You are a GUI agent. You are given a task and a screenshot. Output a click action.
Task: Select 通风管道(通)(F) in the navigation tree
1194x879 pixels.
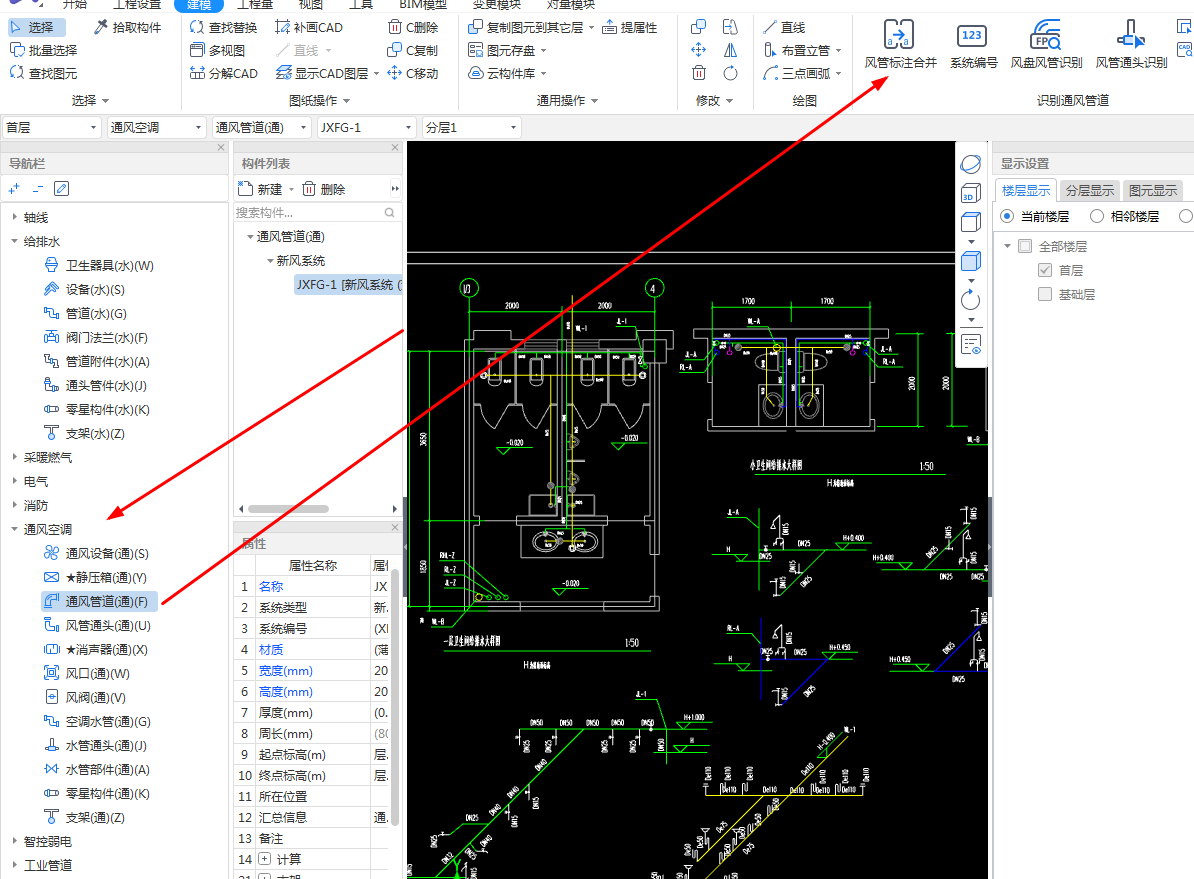pyautogui.click(x=100, y=602)
